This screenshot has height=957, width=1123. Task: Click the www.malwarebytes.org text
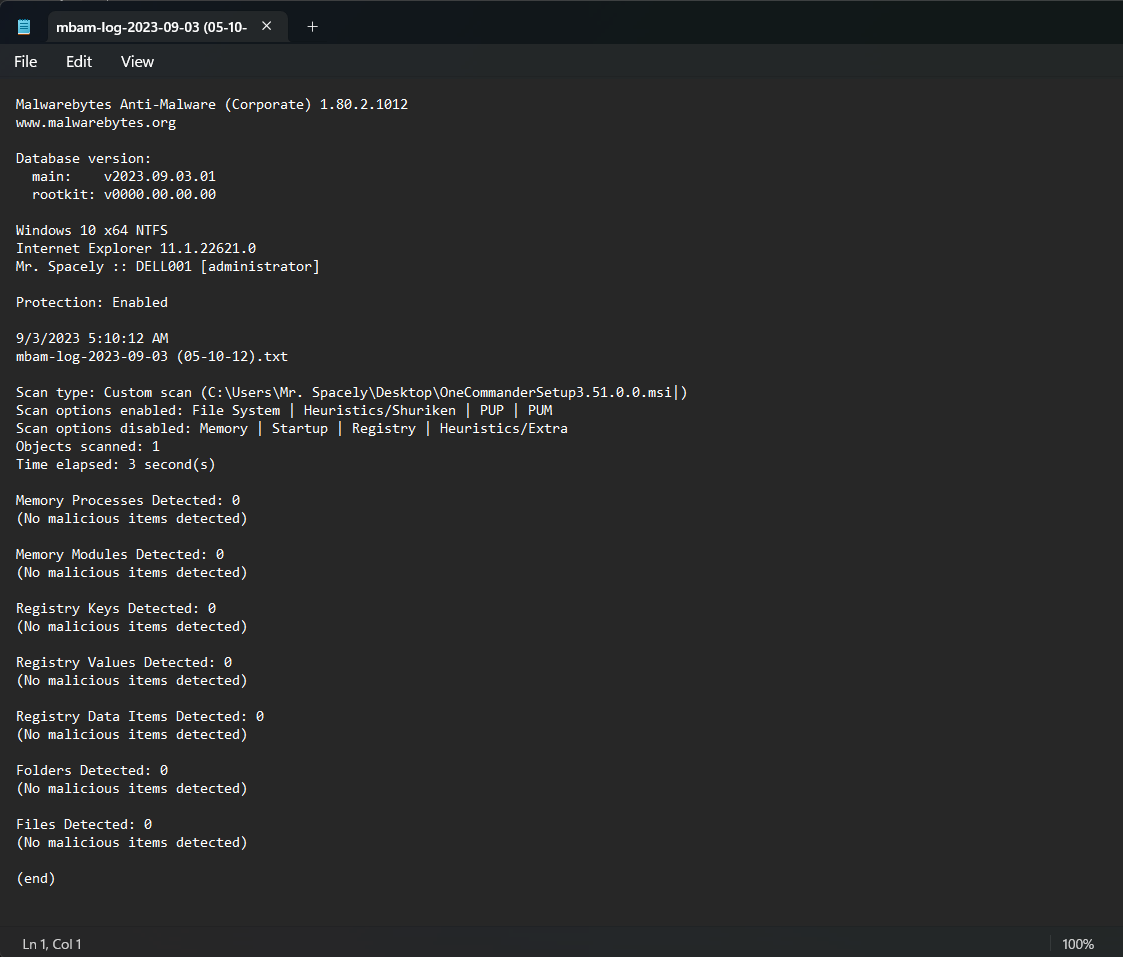[96, 122]
